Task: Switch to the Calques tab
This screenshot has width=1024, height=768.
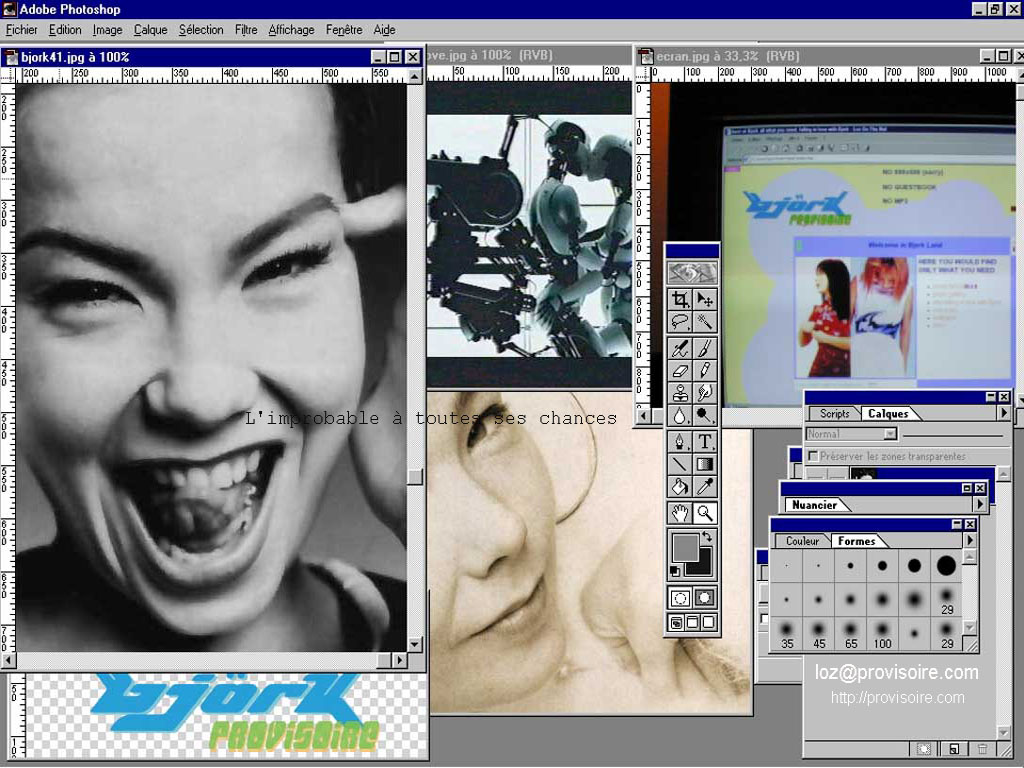Action: (x=888, y=413)
